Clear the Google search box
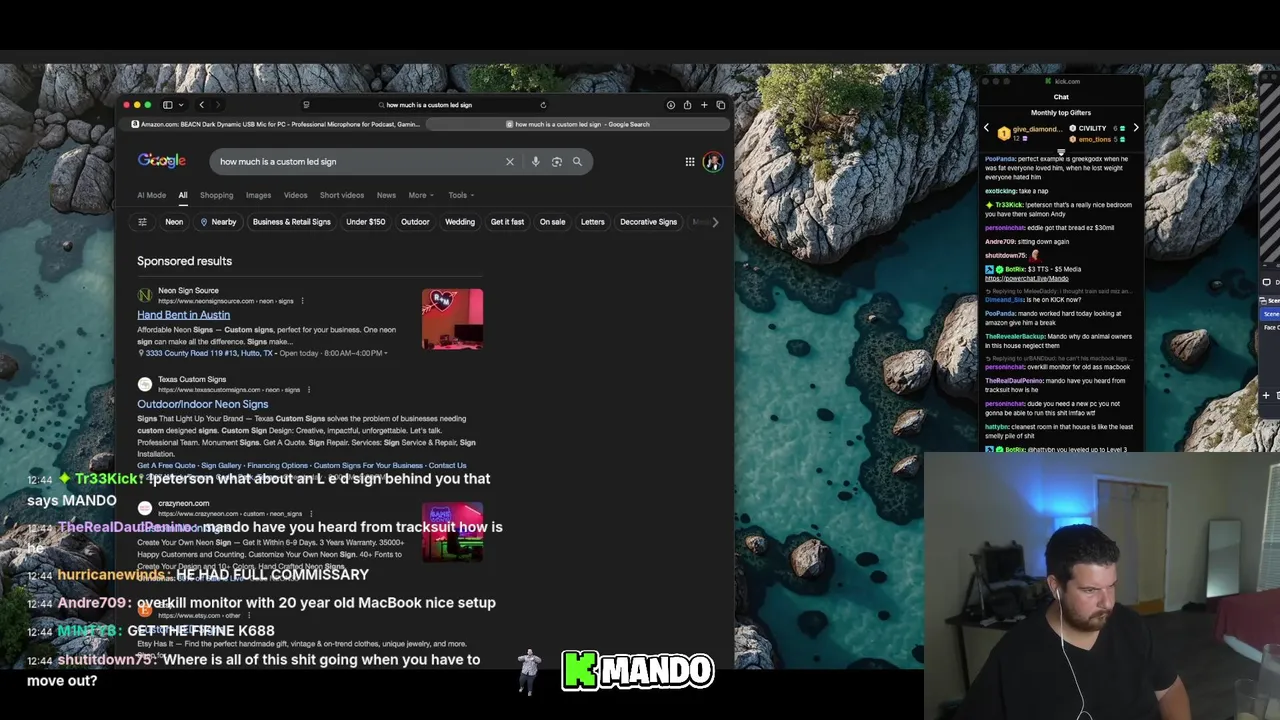The height and width of the screenshot is (720, 1280). (509, 161)
